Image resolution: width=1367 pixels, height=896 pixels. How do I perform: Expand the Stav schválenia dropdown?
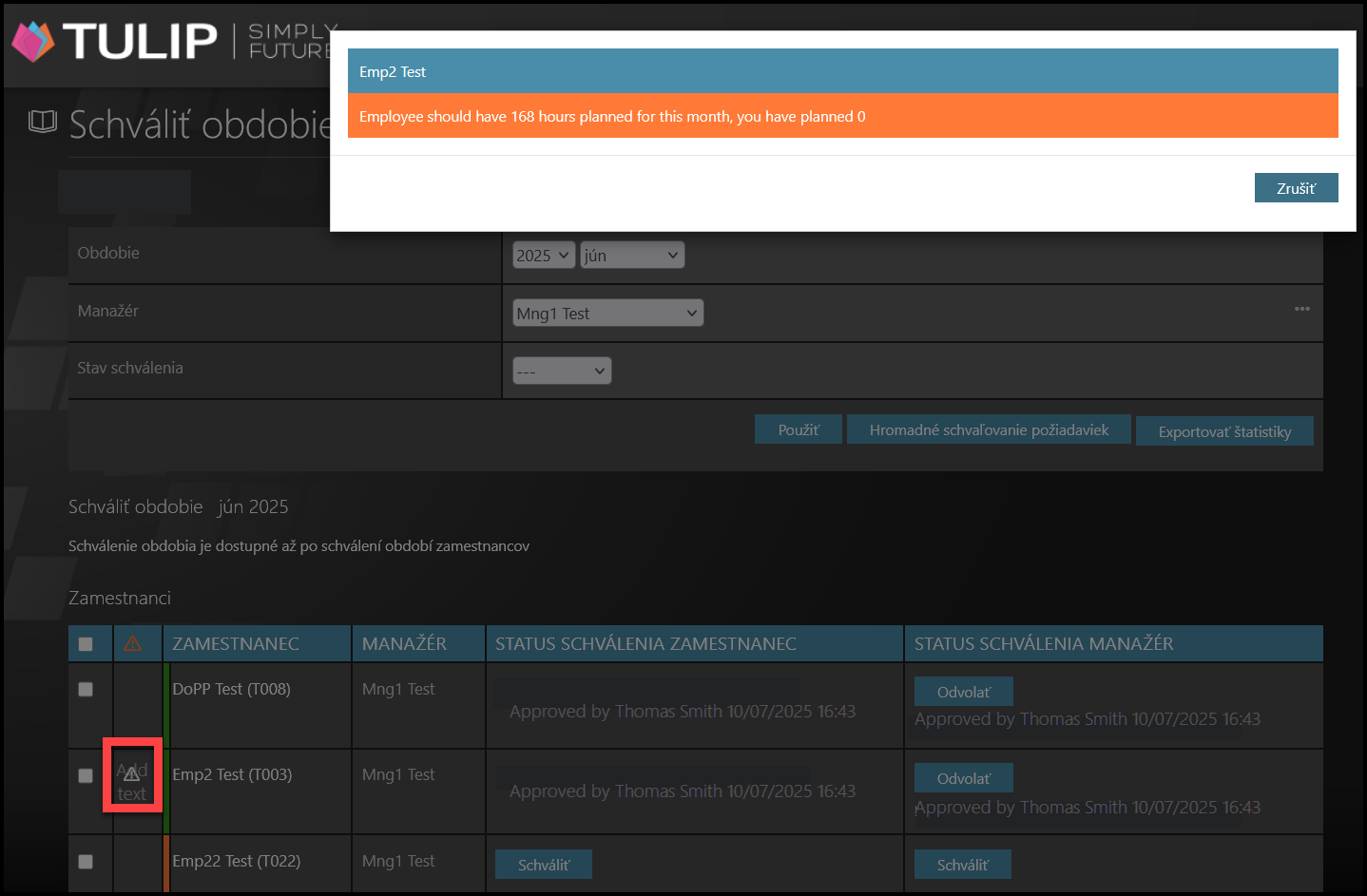(x=561, y=371)
